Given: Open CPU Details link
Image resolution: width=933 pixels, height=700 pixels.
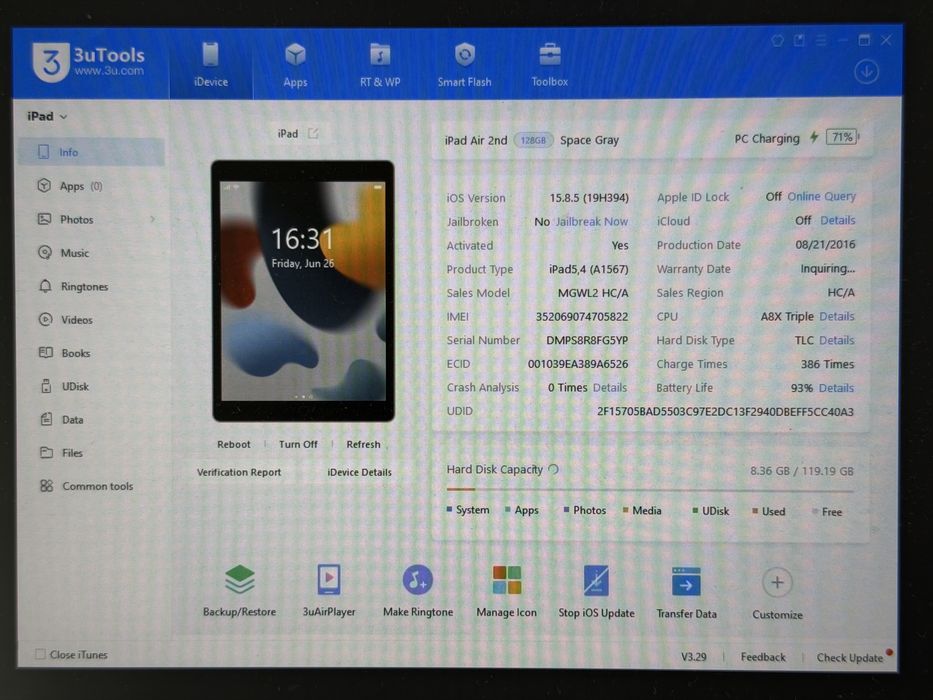Looking at the screenshot, I should click(837, 317).
